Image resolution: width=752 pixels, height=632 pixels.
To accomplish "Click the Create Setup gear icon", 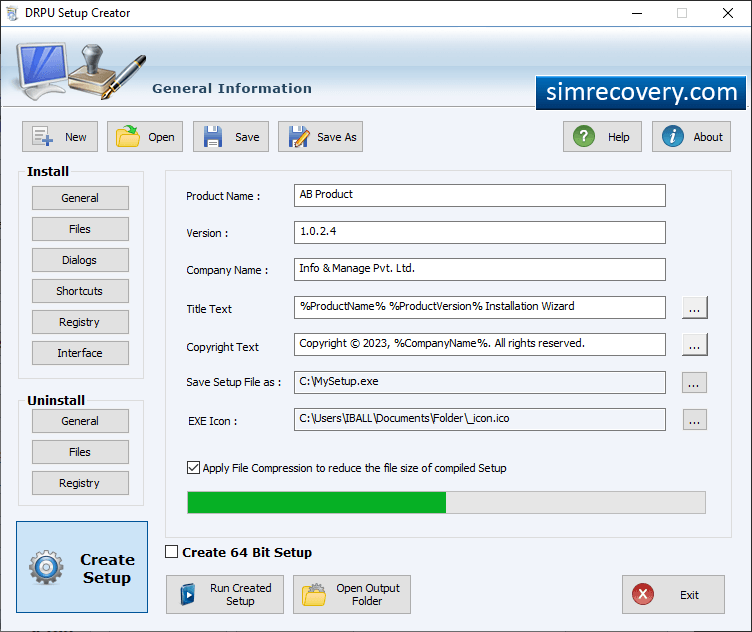I will [46, 567].
